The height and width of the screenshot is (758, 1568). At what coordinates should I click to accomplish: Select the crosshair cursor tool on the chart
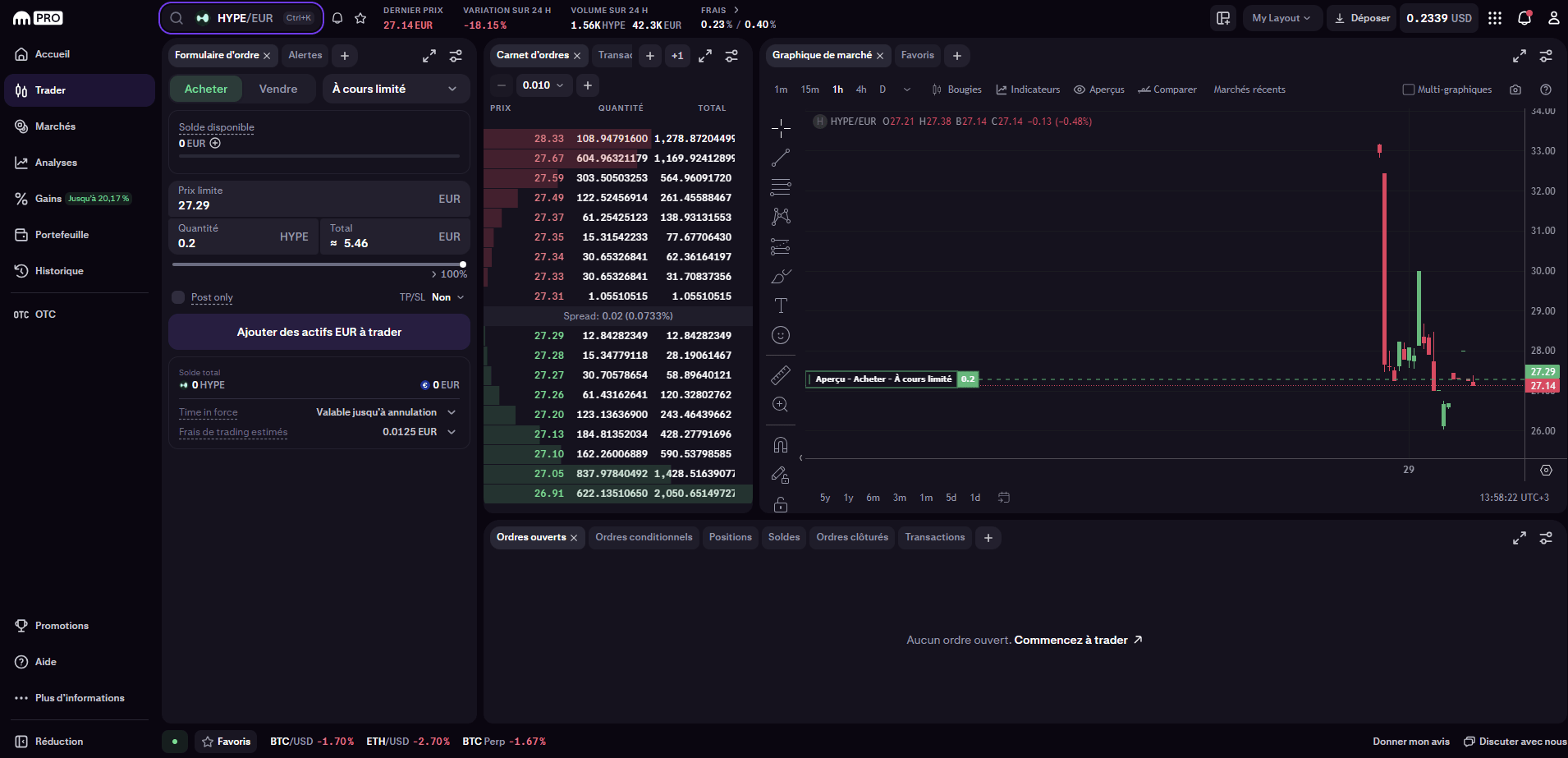[x=781, y=127]
